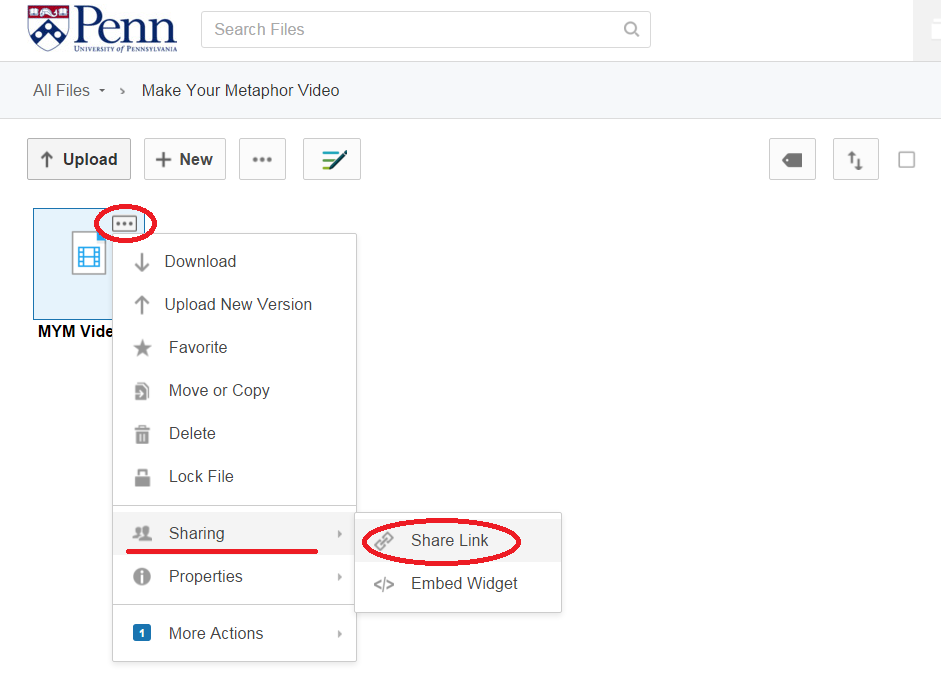Click the MYM Video file name
This screenshot has width=941, height=673.
coord(75,331)
